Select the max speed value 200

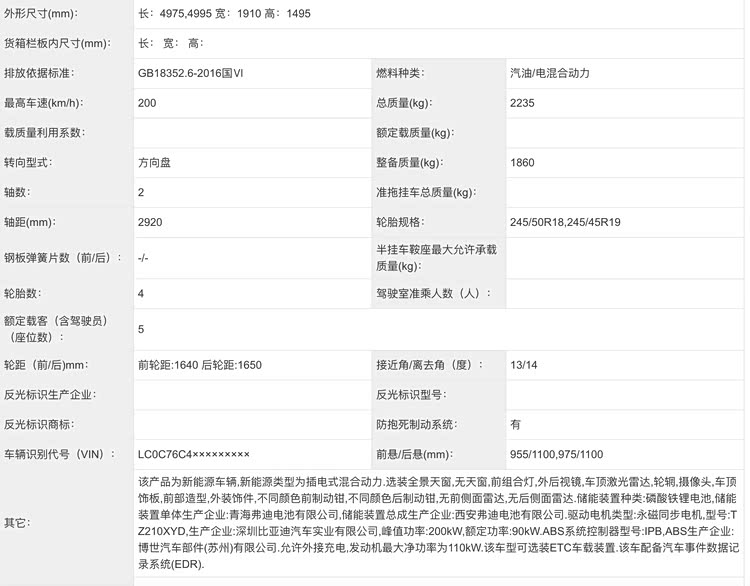coord(147,103)
